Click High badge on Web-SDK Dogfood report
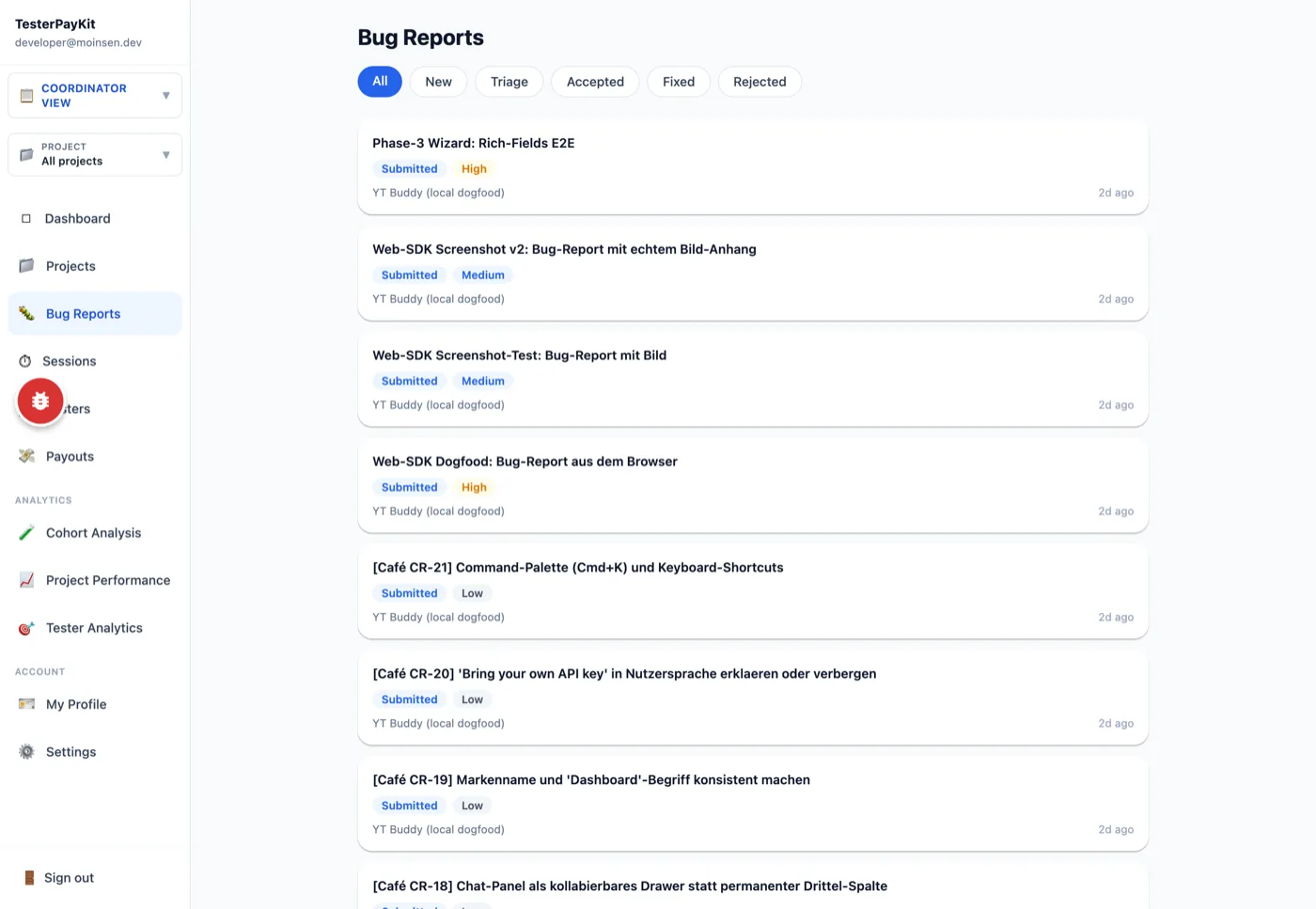Viewport: 1316px width, 909px height. (474, 488)
